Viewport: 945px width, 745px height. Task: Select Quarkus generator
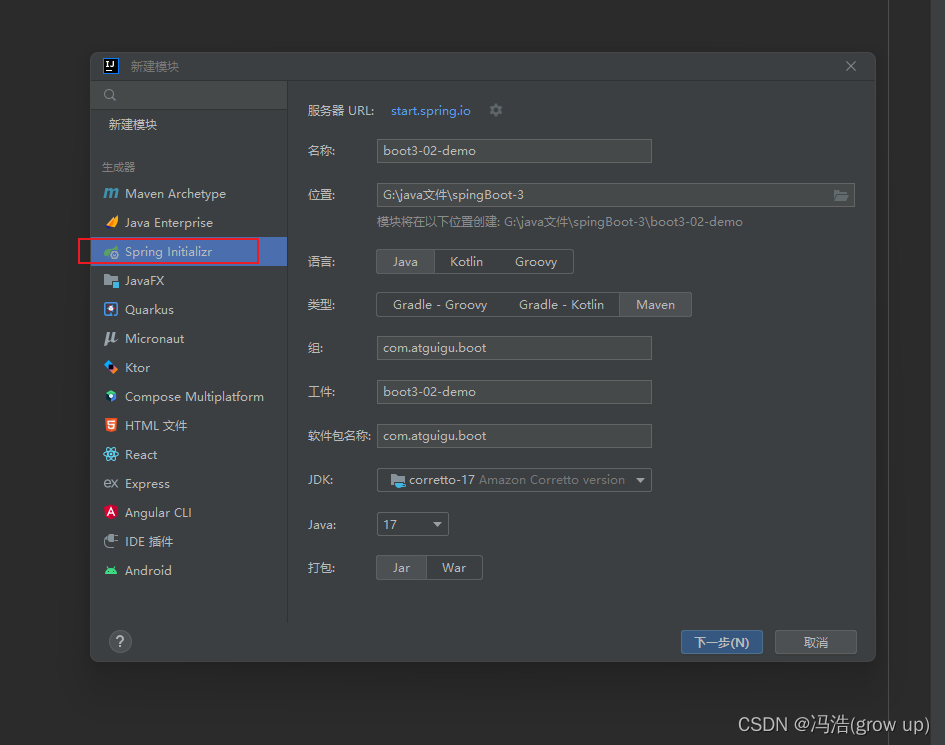pos(189,310)
